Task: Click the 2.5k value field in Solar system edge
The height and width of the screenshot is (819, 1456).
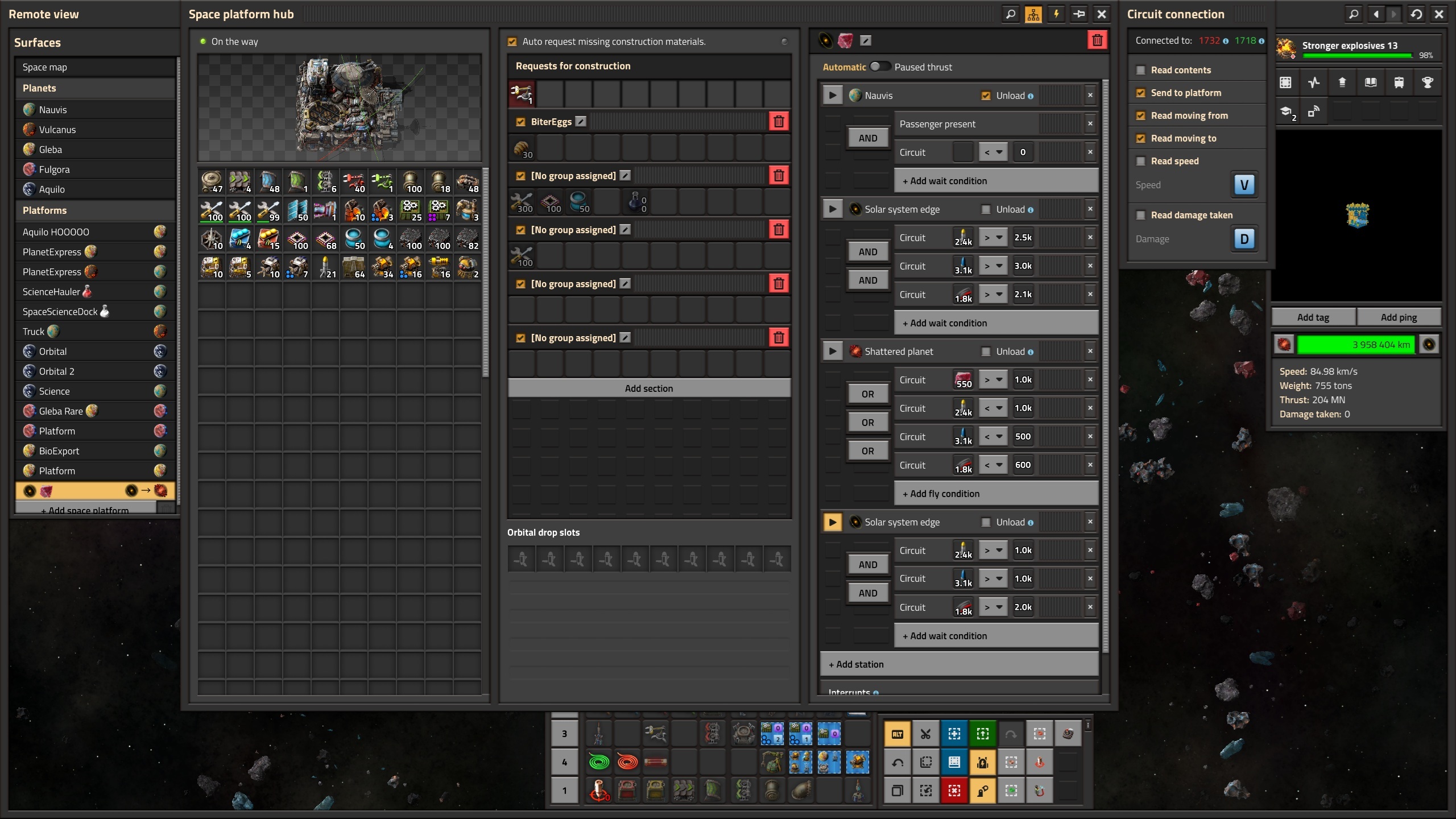Action: [1023, 238]
